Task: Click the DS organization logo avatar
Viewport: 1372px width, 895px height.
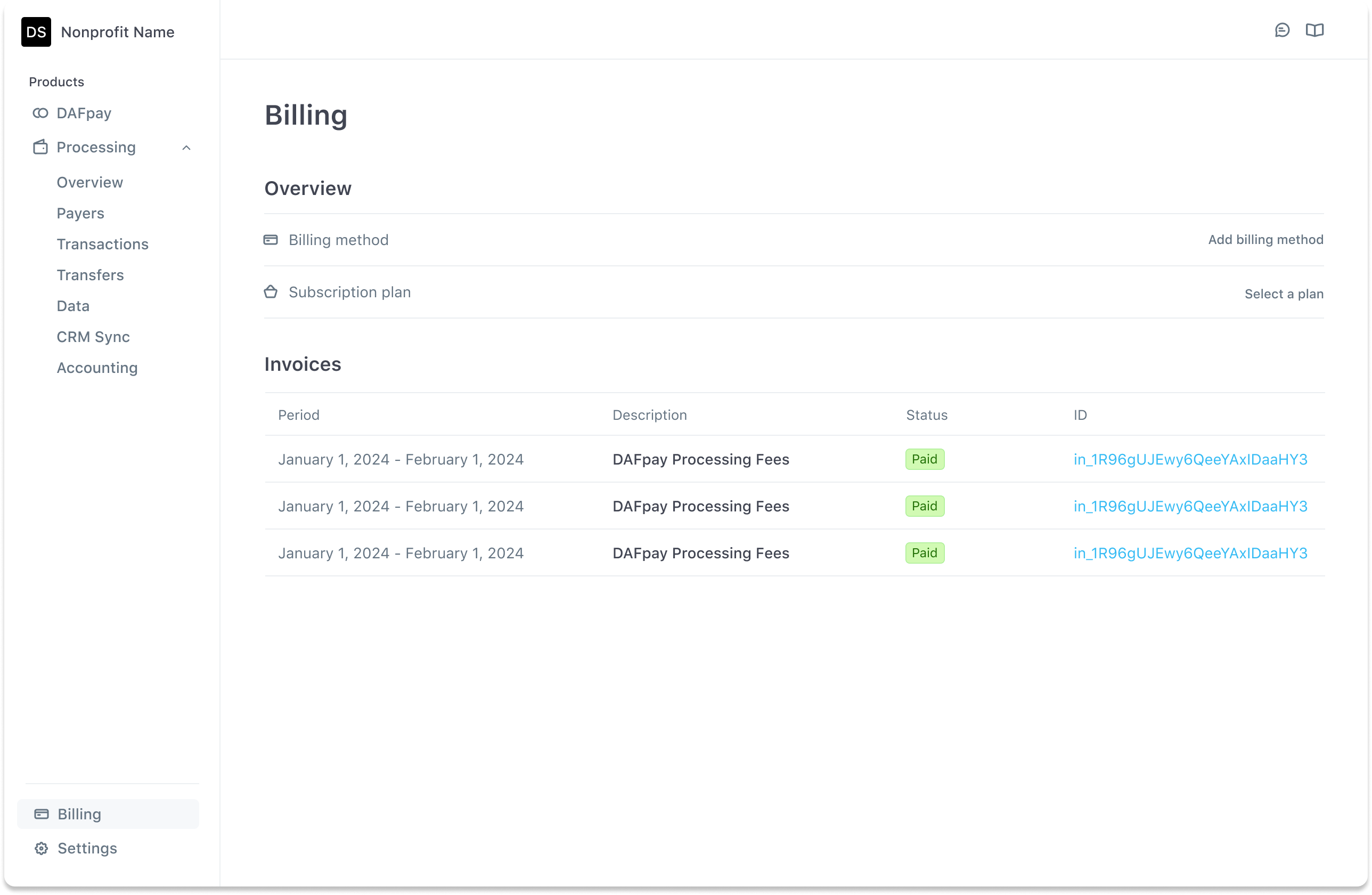Action: 36,32
